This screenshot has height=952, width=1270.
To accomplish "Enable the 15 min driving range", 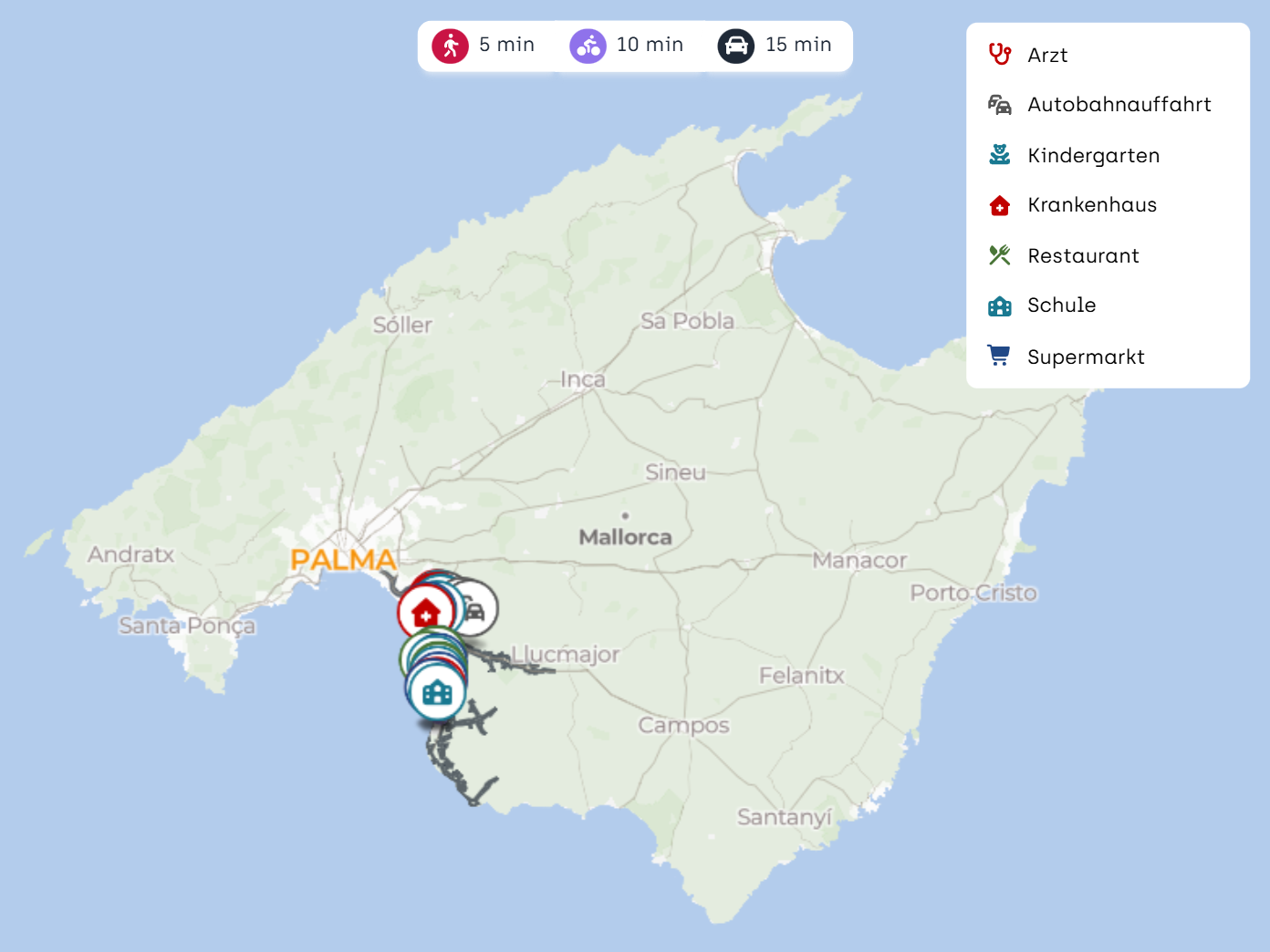I will tap(798, 45).
